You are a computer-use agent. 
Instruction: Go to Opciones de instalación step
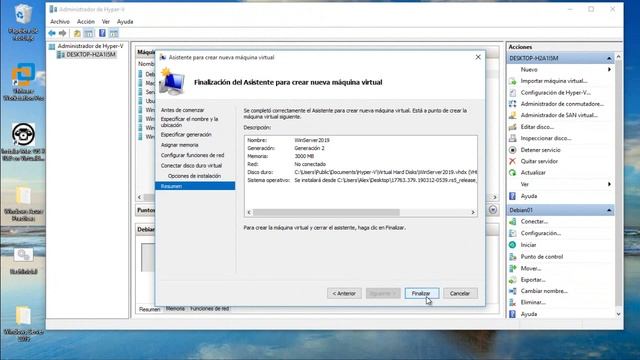coord(194,176)
